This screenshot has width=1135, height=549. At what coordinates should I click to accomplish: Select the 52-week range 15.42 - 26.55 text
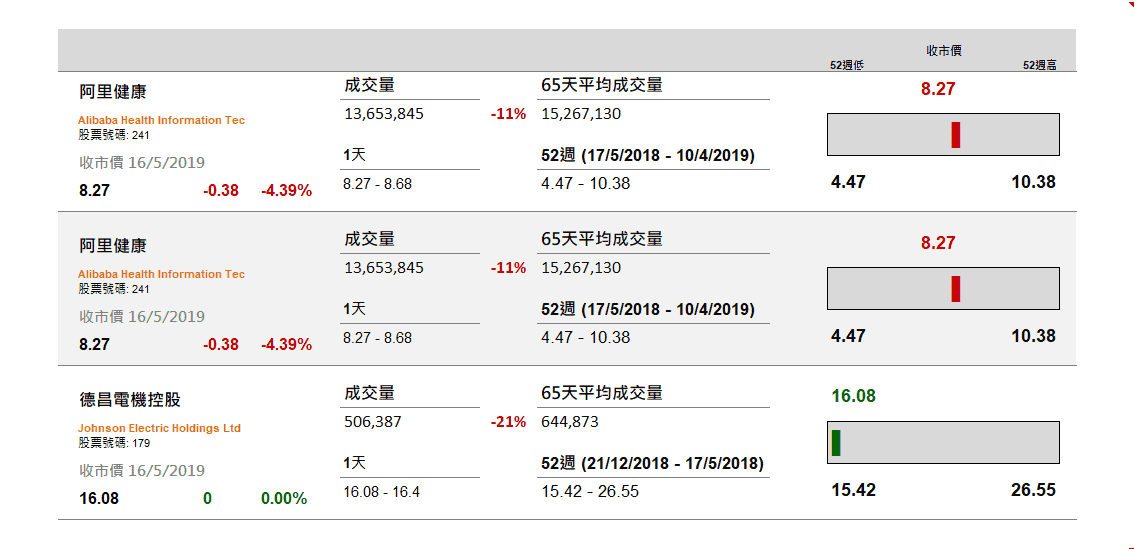(590, 492)
